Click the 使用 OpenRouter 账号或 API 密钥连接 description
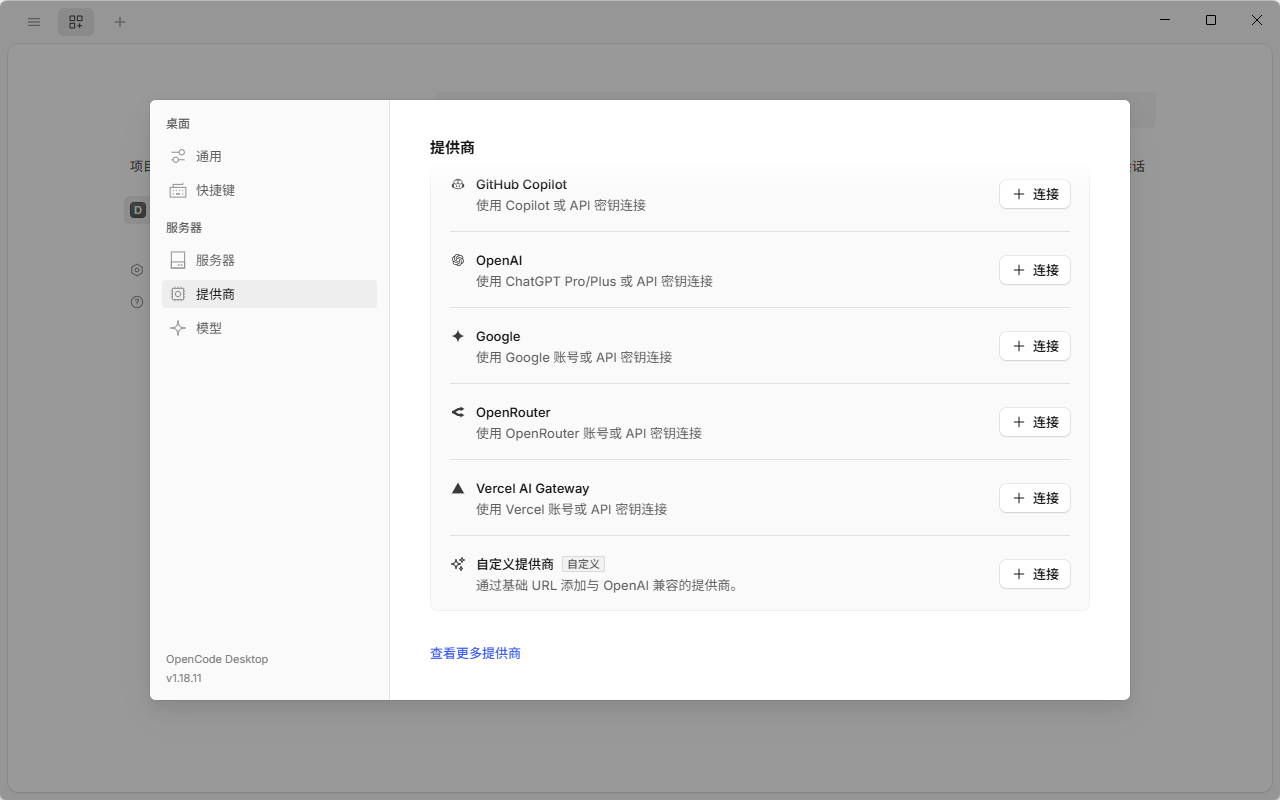Screen dimensions: 1280x800 (589, 433)
